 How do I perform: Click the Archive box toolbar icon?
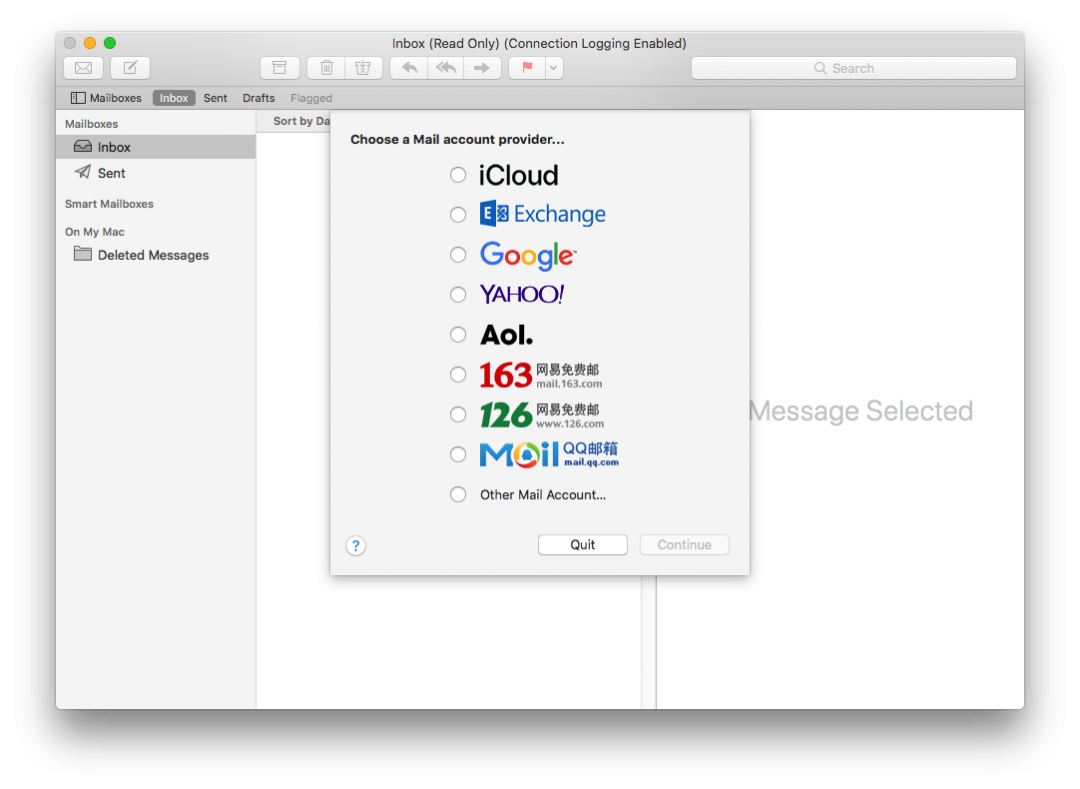[279, 68]
